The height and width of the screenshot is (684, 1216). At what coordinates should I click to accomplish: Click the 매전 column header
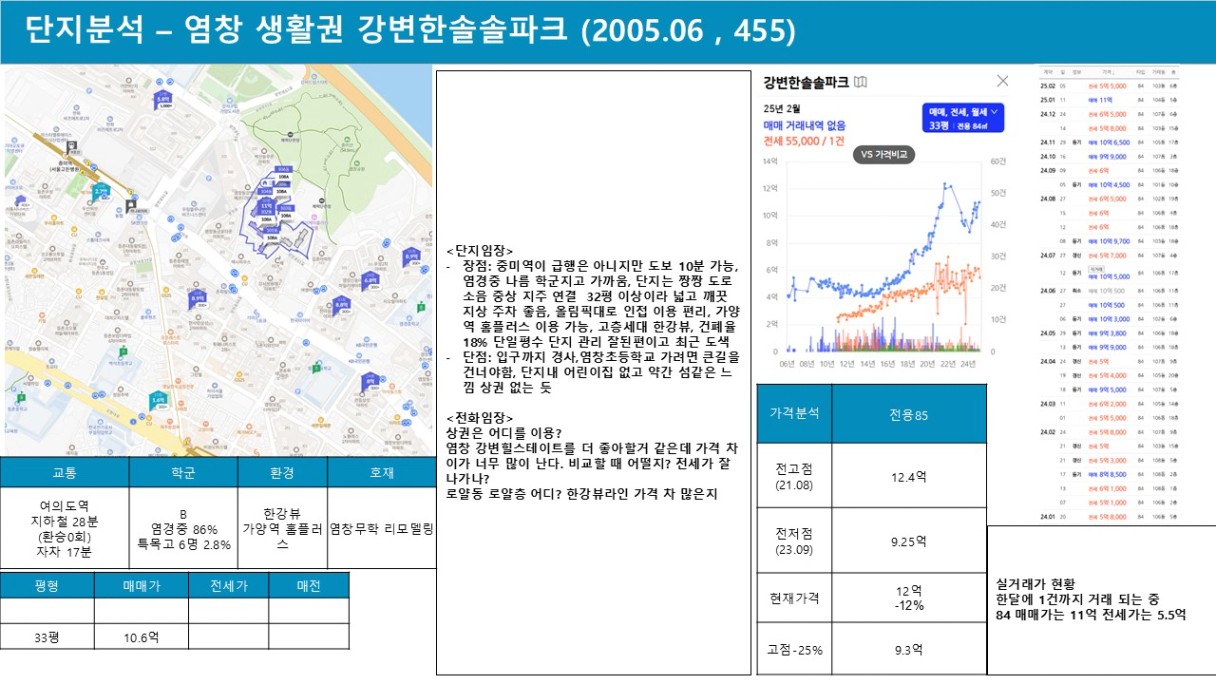308,585
